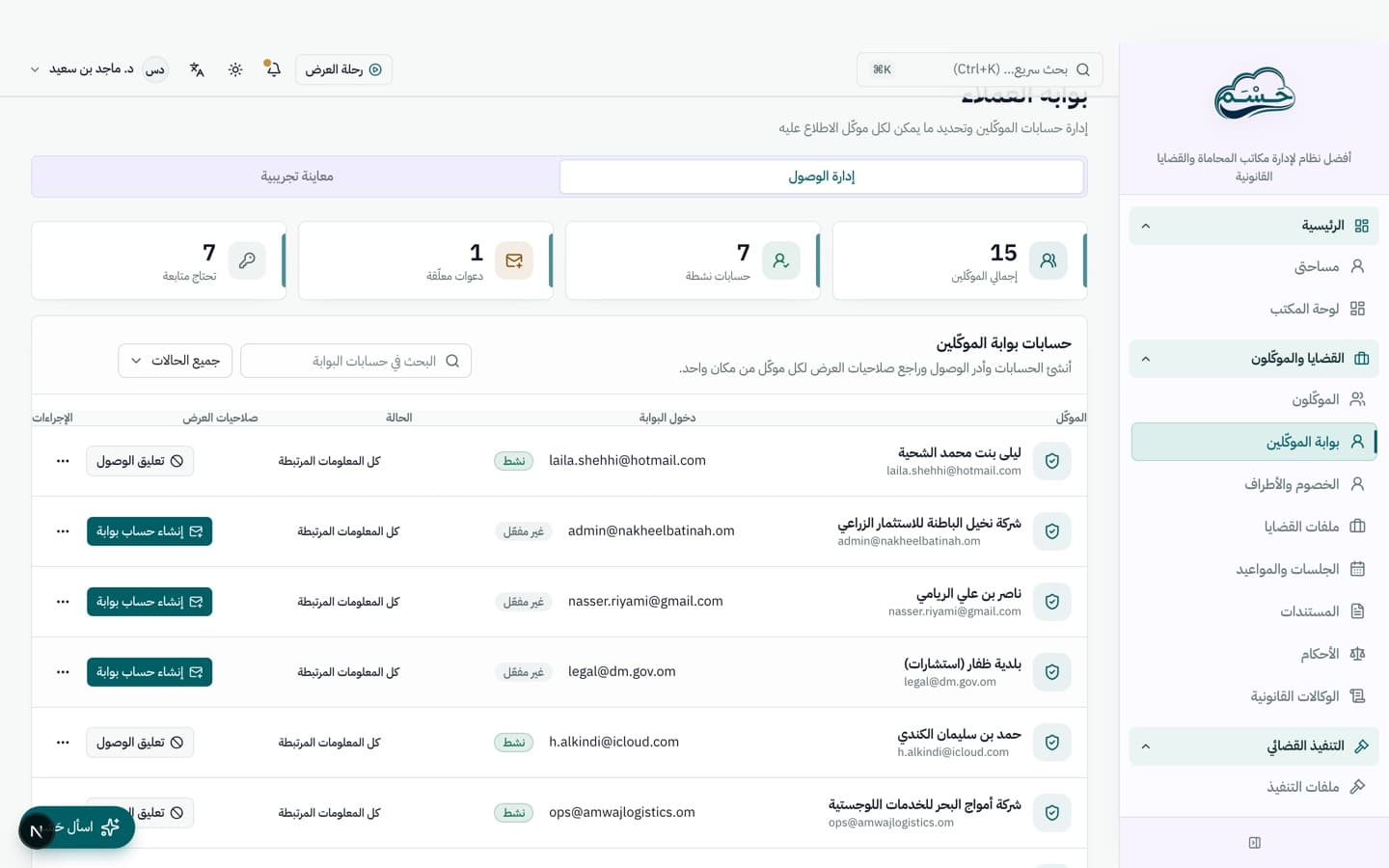1389x868 pixels.
Task: Click الحالة column header
Action: pos(399,418)
